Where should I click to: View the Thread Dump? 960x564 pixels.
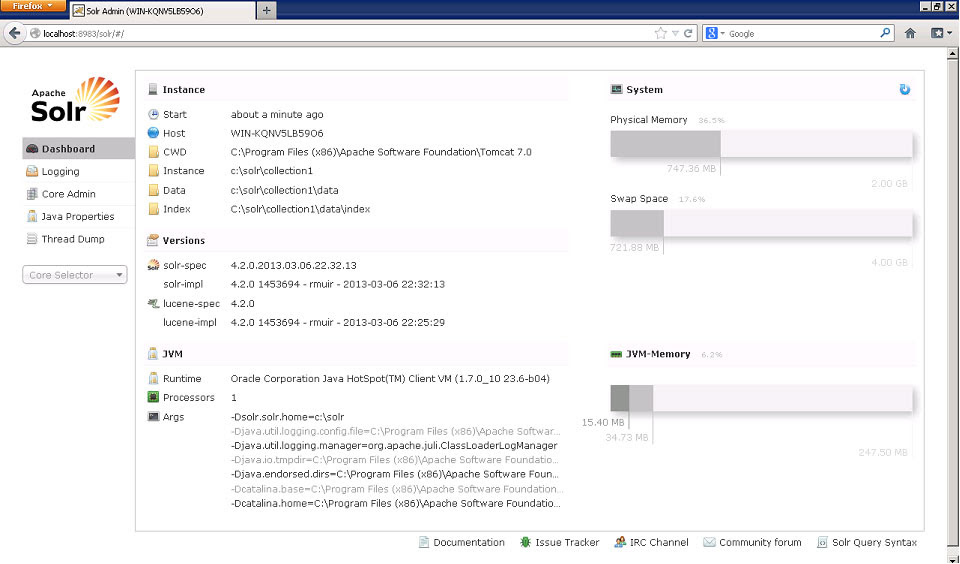[x=78, y=239]
